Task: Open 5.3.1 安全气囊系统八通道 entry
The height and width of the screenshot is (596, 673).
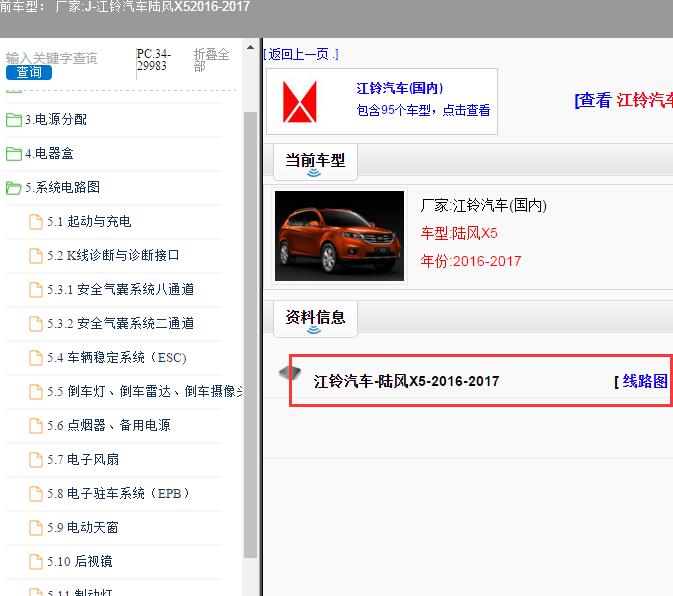Action: click(121, 289)
